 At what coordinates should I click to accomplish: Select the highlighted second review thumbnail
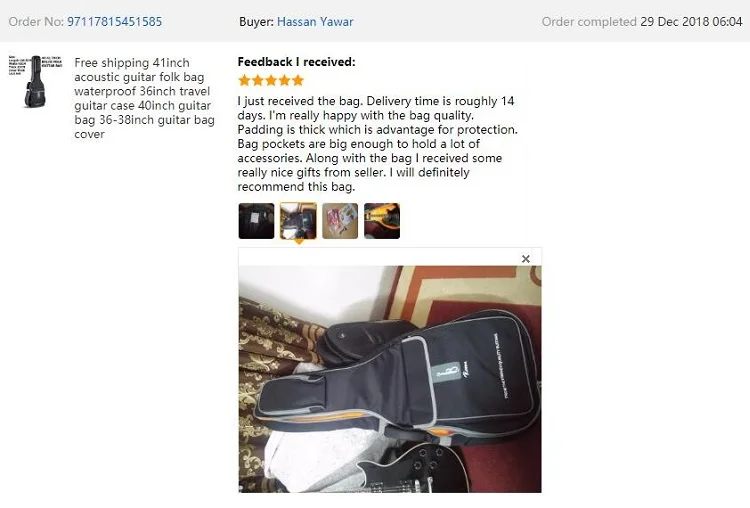coord(298,221)
